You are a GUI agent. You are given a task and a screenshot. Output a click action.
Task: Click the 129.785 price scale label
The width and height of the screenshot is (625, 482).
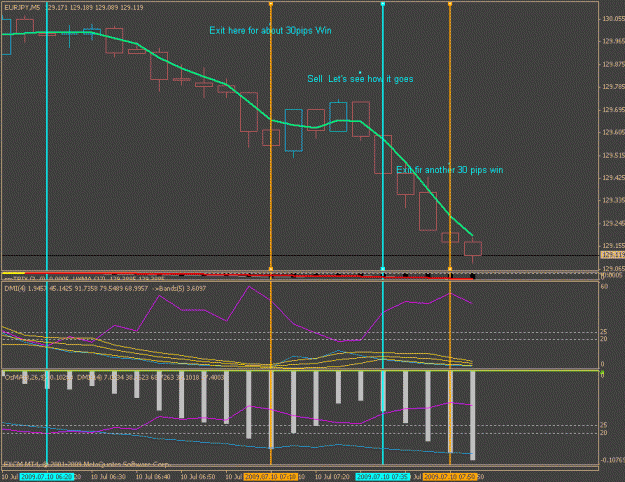tap(613, 87)
